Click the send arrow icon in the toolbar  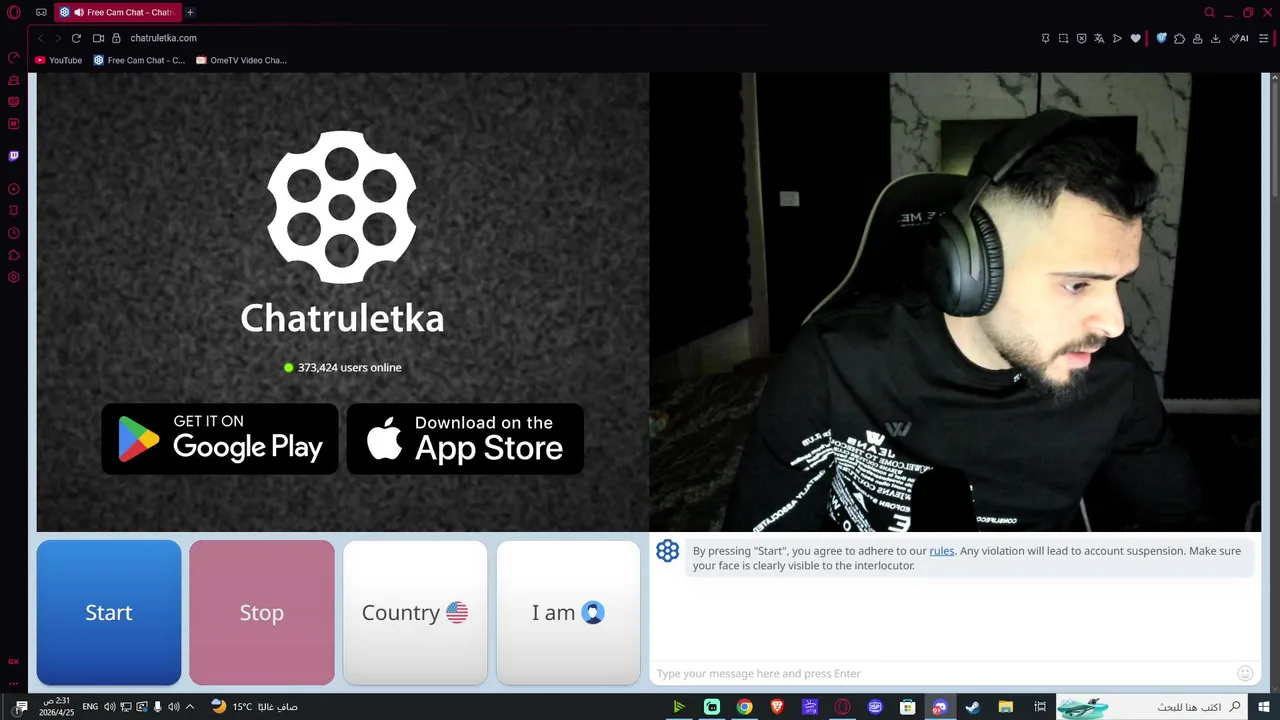[1117, 38]
